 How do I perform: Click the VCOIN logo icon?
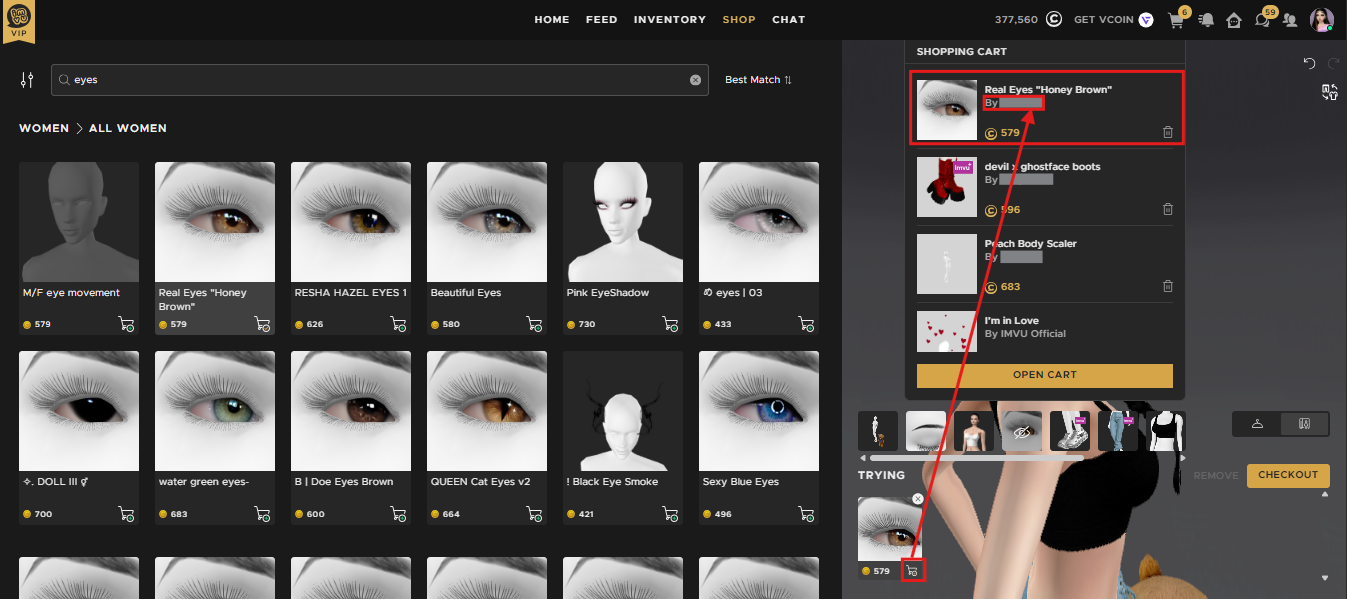(1146, 20)
